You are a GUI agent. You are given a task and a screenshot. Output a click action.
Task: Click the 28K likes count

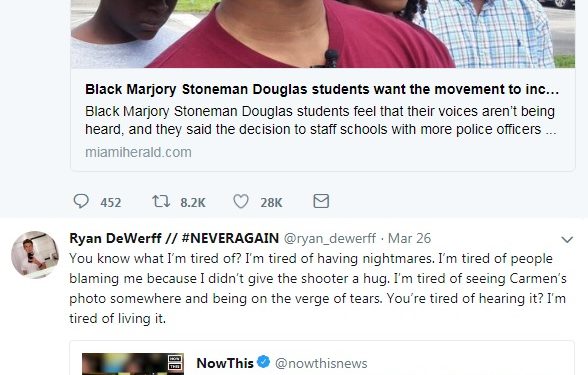pyautogui.click(x=271, y=203)
